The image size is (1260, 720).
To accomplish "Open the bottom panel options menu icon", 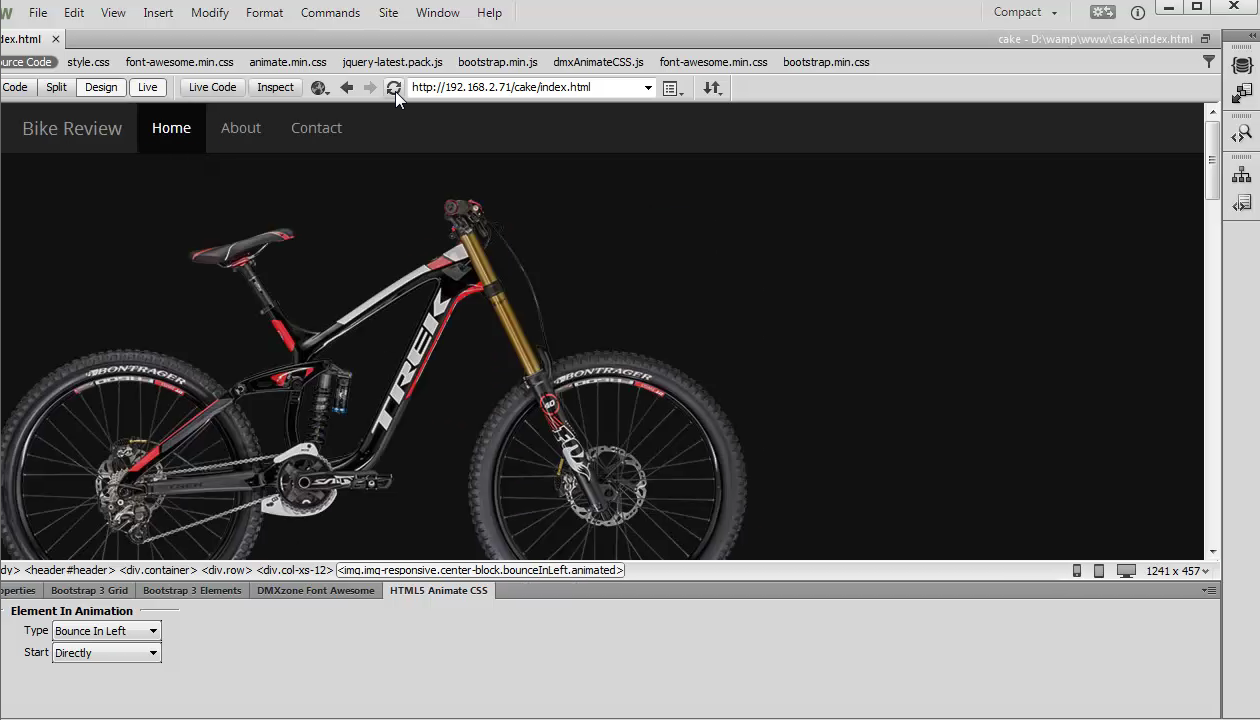I will coord(1208,591).
